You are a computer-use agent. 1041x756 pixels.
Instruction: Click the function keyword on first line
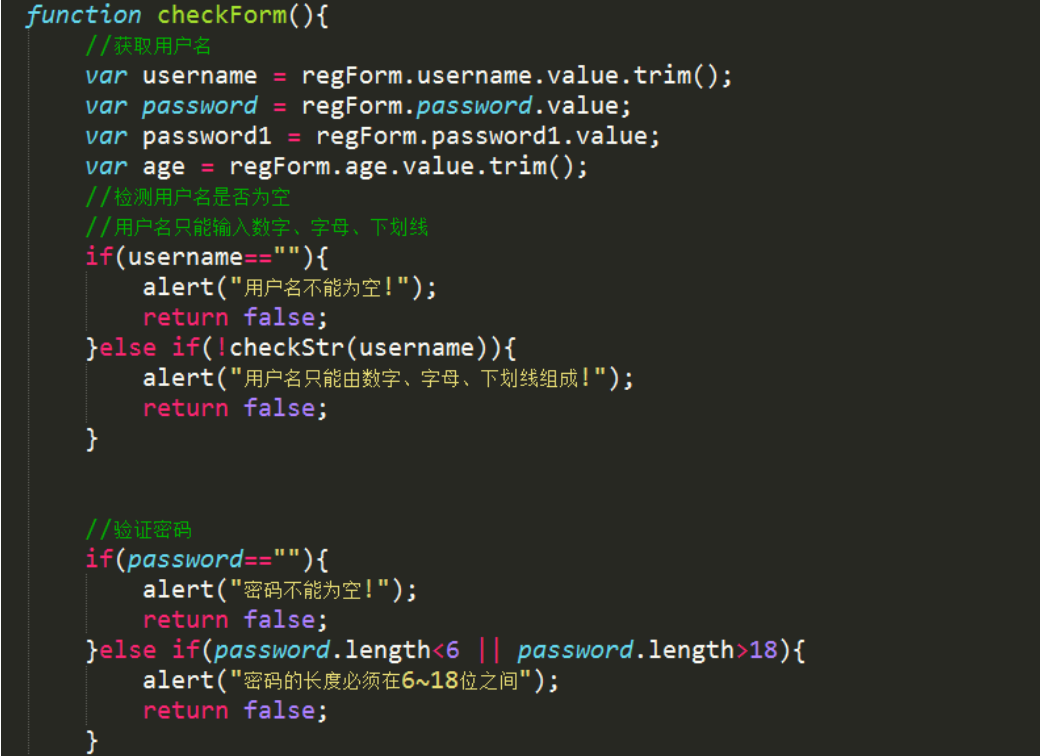pyautogui.click(x=83, y=15)
